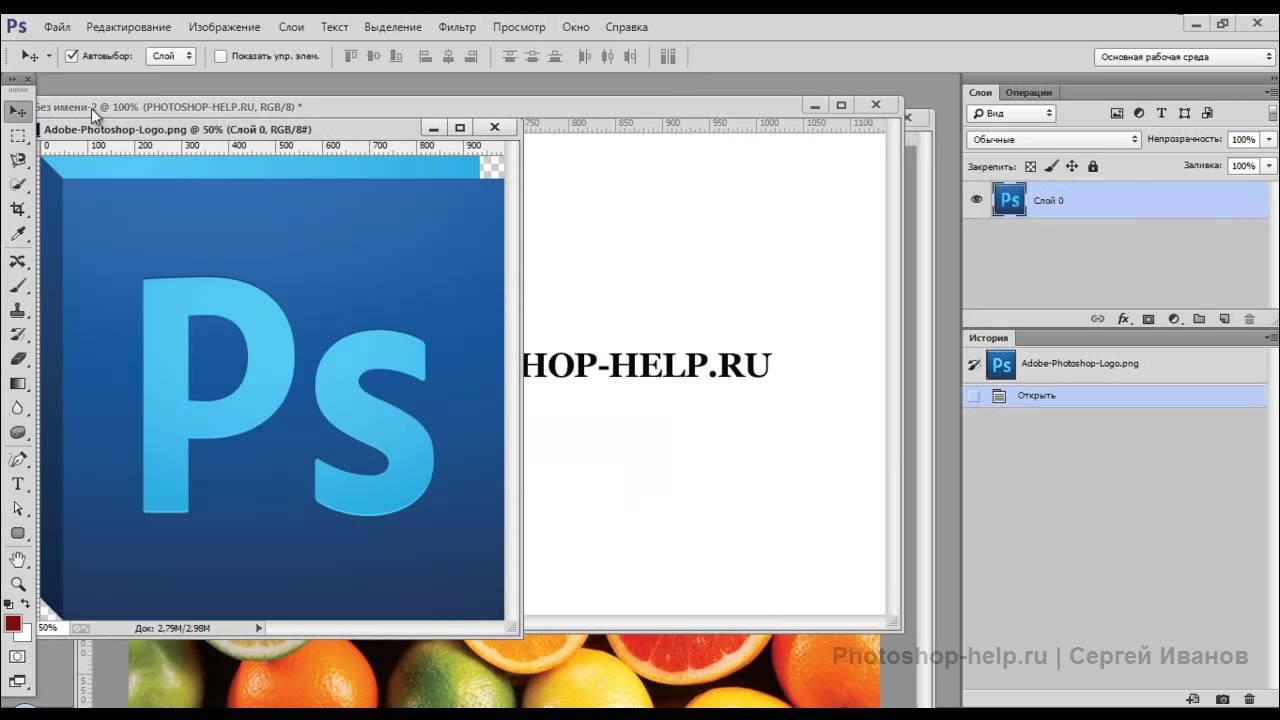Change screen mode icon in toolbox
Screen dimensions: 1280x720
(18, 682)
